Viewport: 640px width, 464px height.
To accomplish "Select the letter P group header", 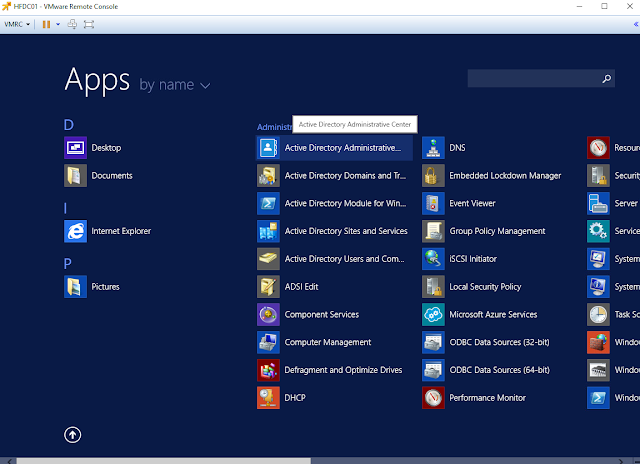I will 68,264.
